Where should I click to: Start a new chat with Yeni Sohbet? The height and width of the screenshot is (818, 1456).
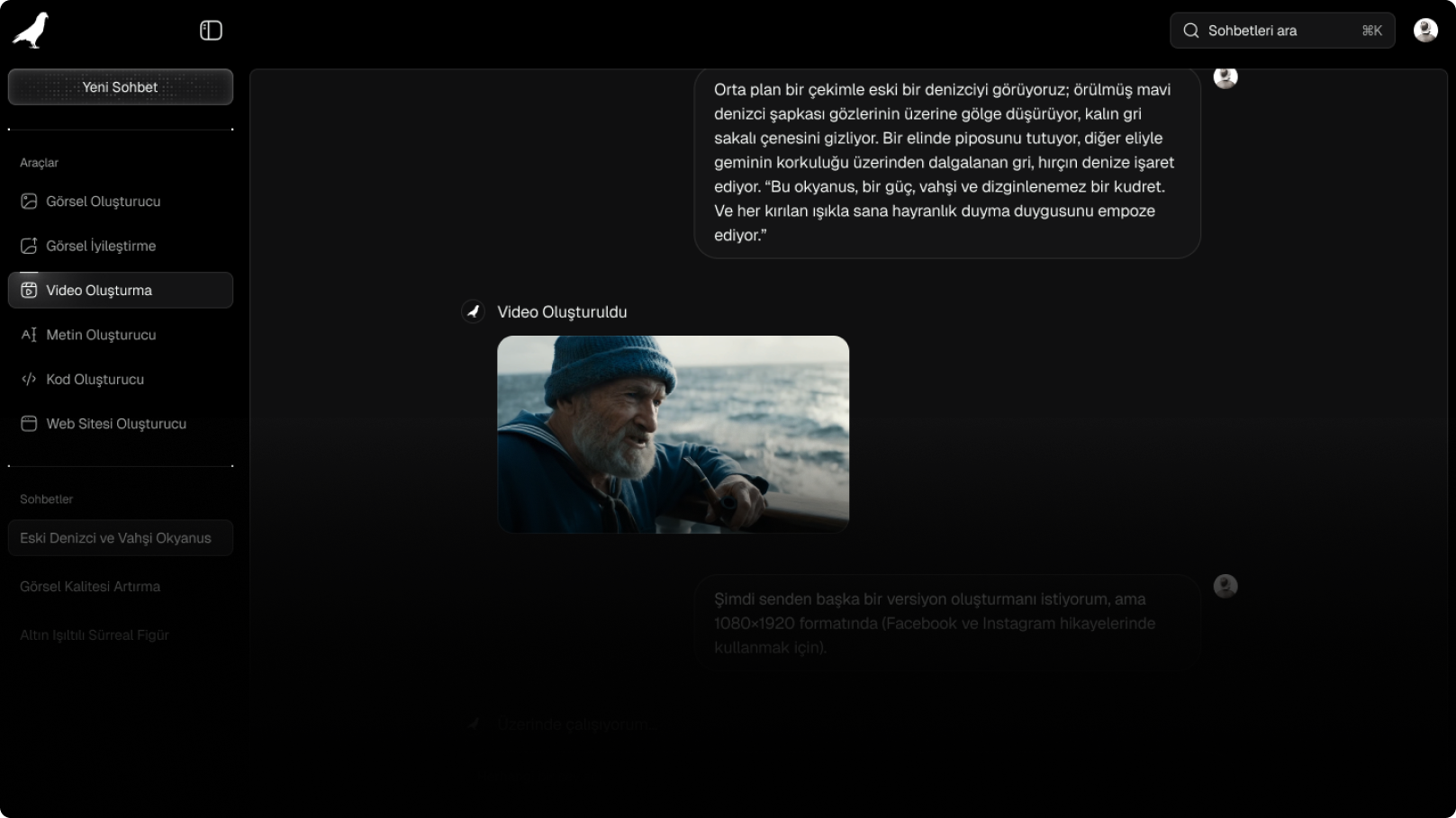121,87
